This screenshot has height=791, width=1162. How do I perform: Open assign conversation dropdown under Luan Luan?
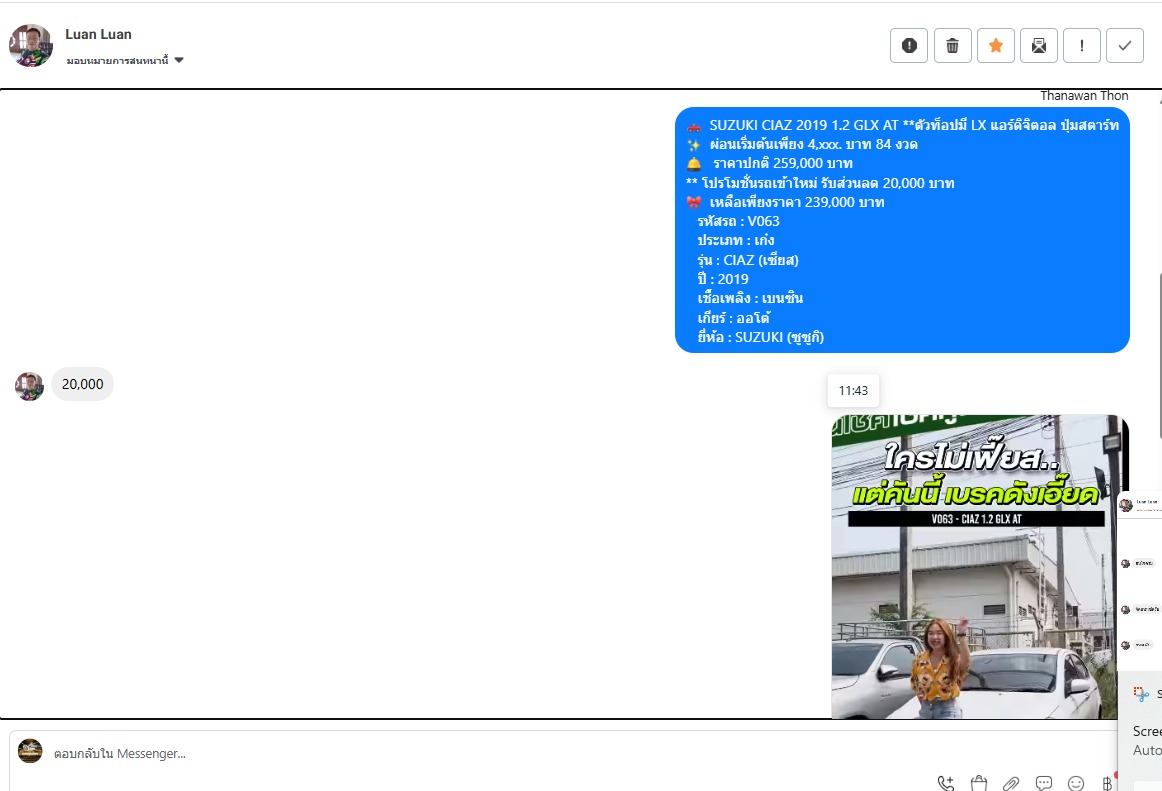point(124,60)
